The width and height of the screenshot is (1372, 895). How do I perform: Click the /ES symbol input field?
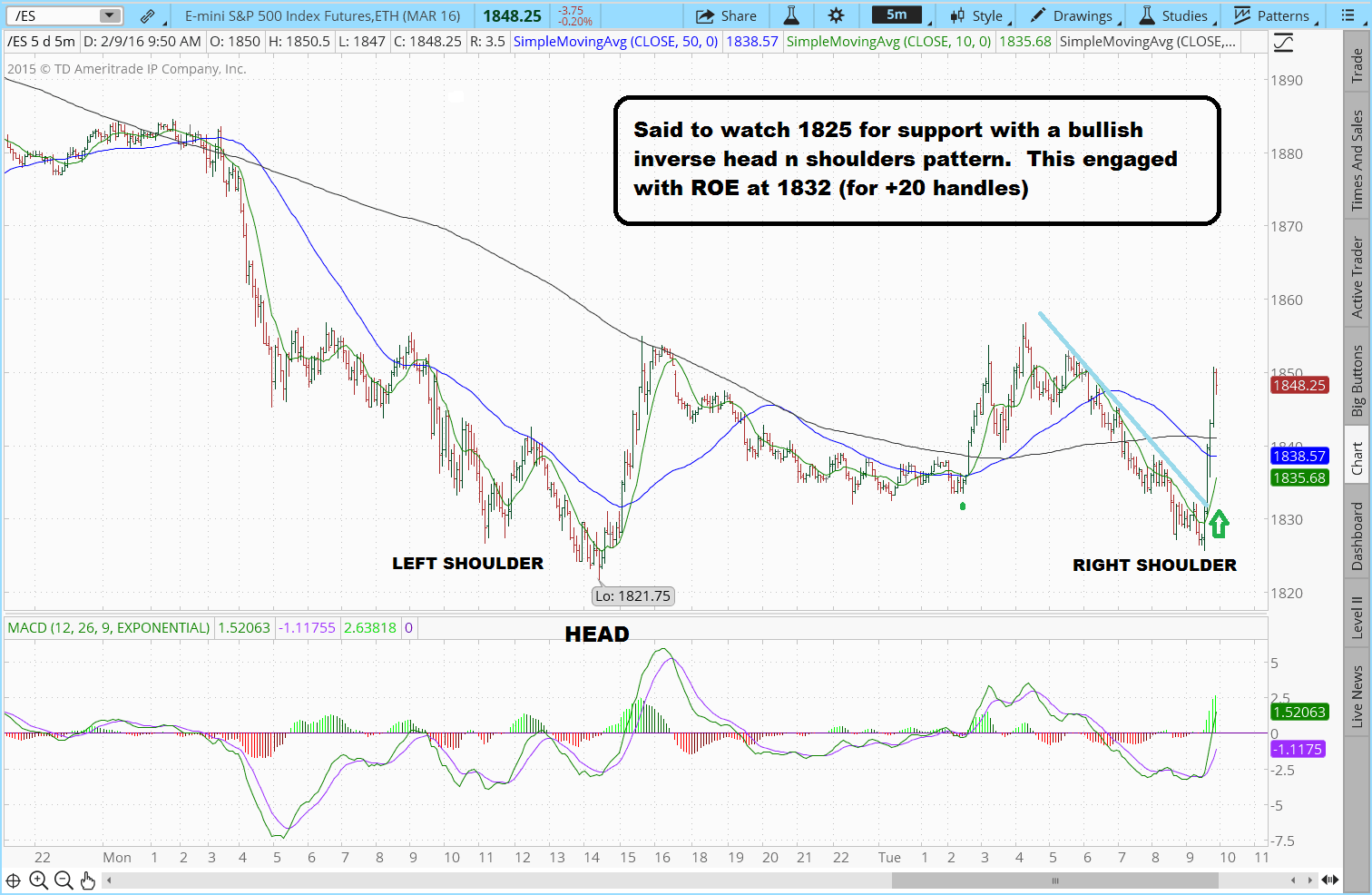pos(53,15)
